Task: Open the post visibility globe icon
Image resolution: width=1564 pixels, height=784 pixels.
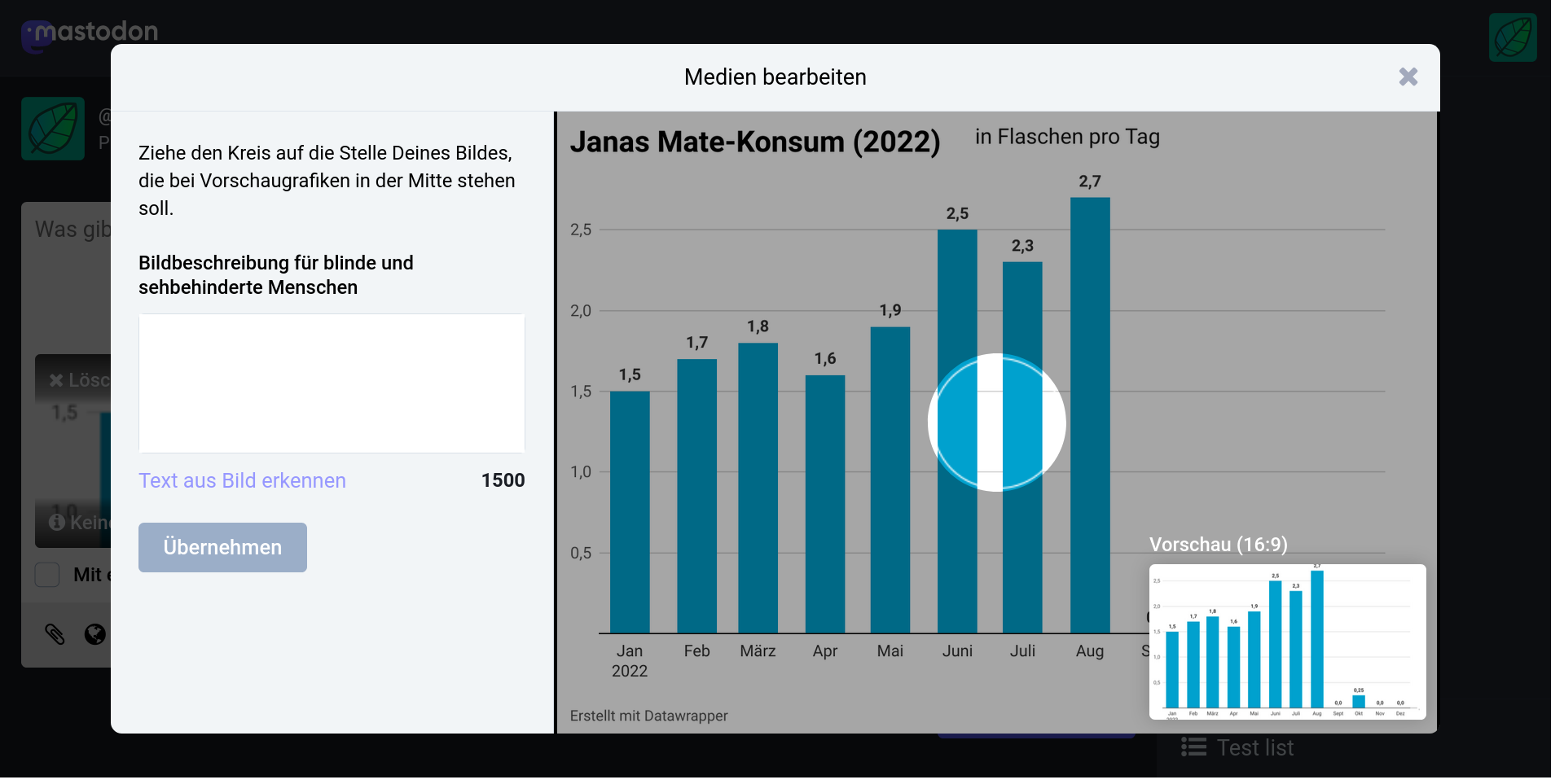Action: point(94,635)
